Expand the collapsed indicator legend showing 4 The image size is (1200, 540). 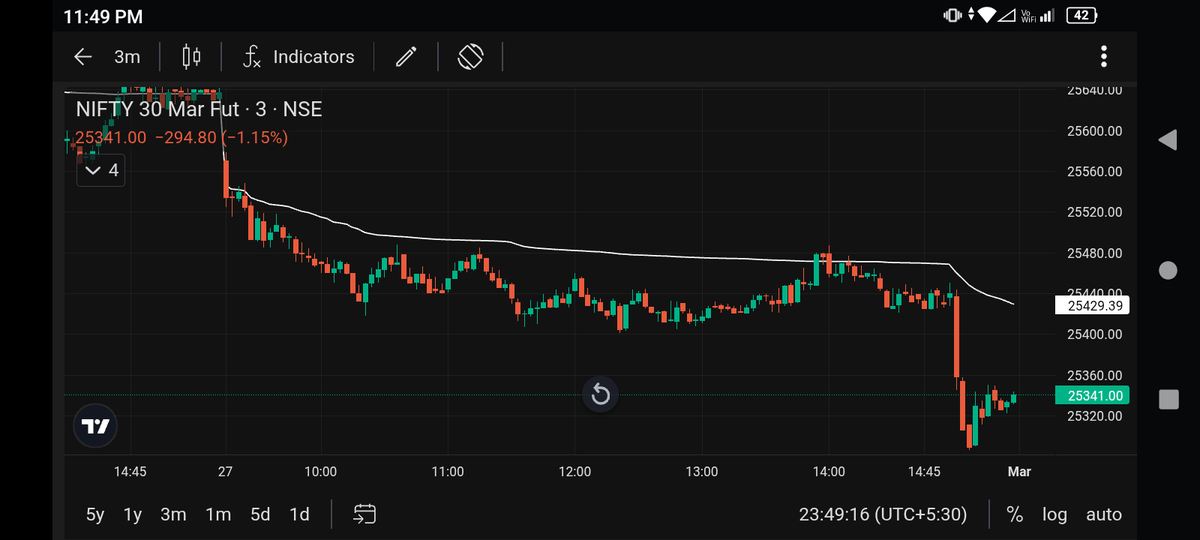pos(101,170)
